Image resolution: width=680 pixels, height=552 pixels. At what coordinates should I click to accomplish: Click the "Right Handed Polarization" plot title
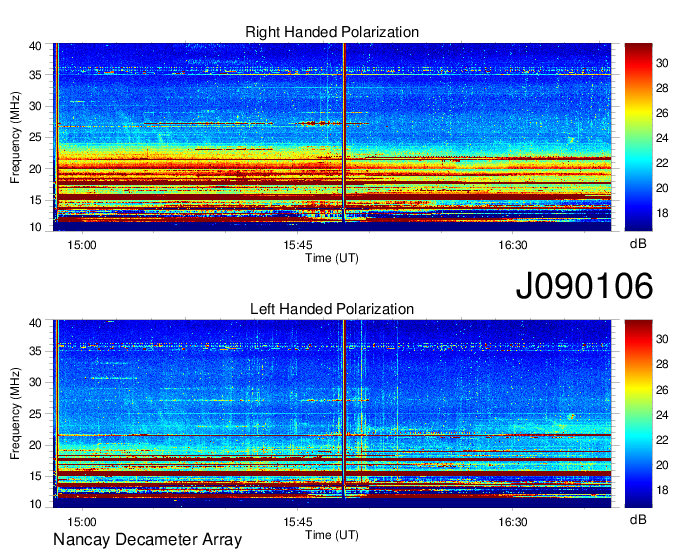332,32
